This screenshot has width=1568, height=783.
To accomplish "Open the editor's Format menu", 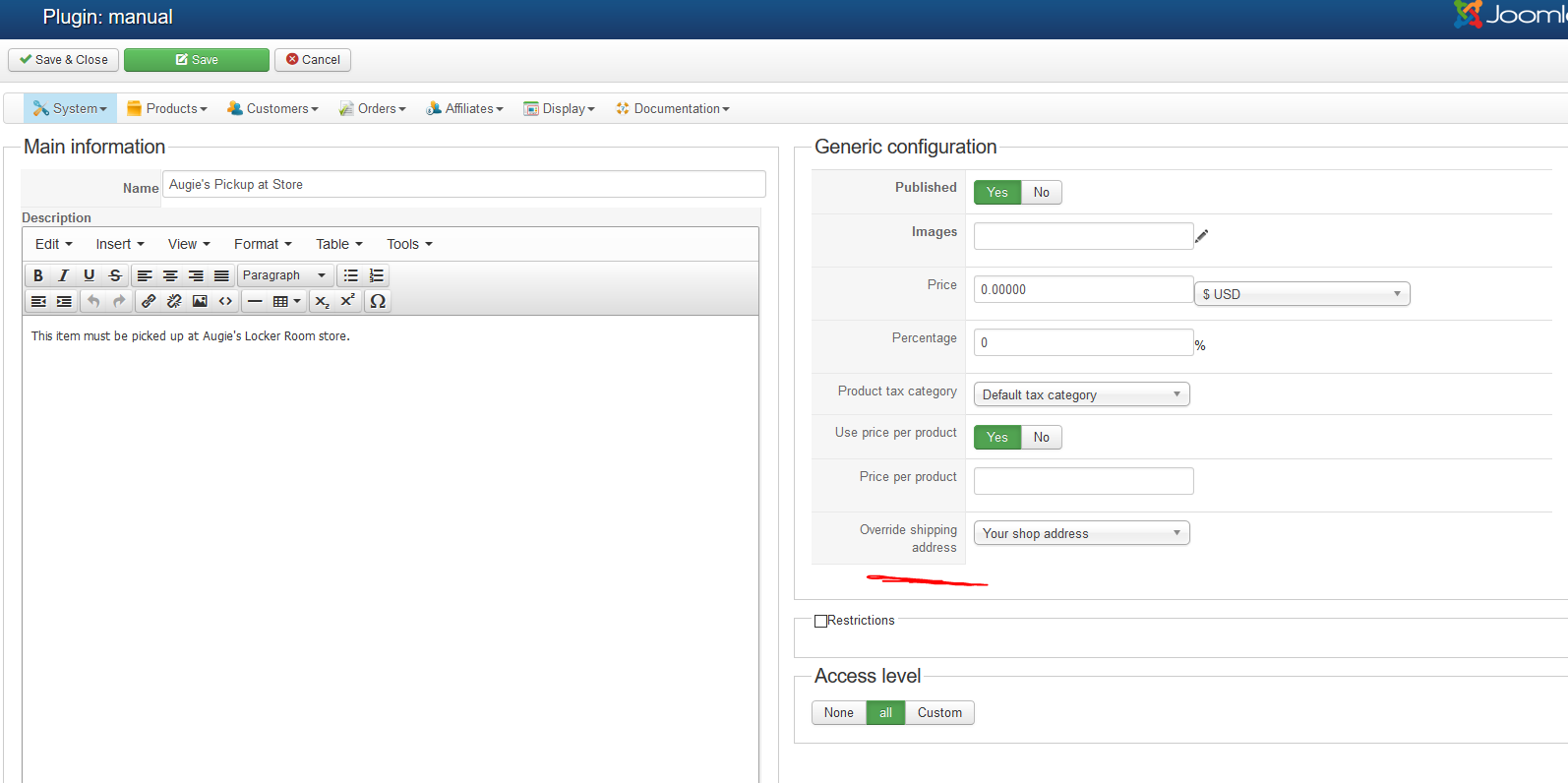I will tap(263, 244).
